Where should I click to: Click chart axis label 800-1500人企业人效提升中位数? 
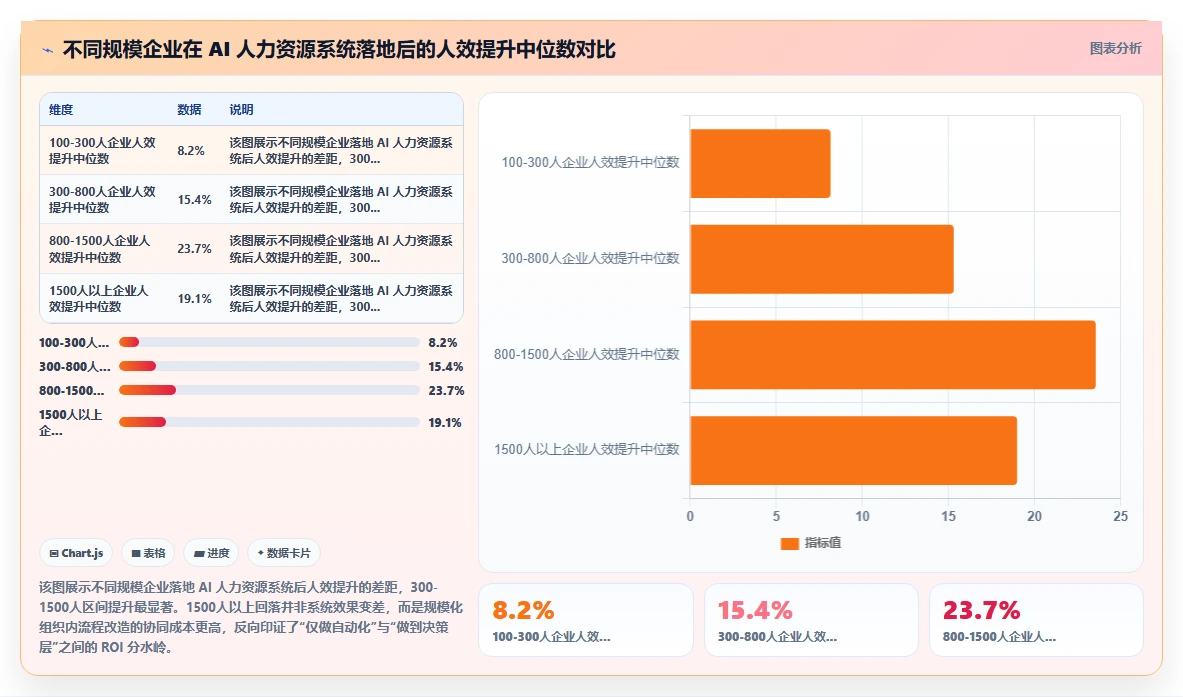tap(586, 354)
